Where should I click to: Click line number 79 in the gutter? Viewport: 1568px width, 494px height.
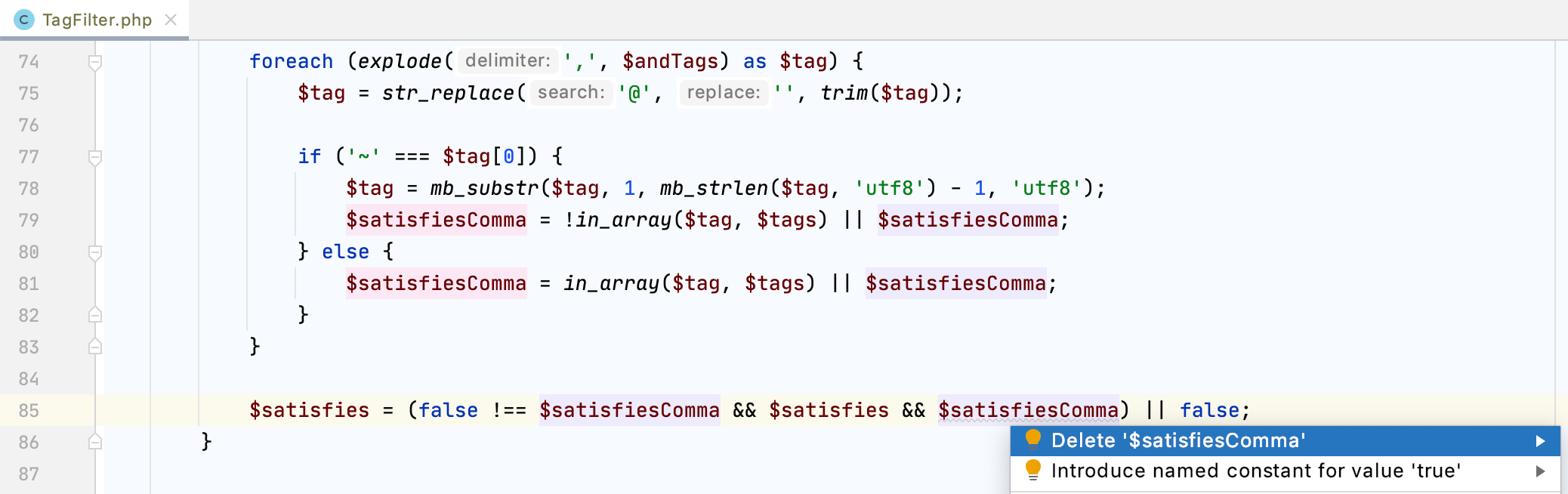click(x=29, y=220)
